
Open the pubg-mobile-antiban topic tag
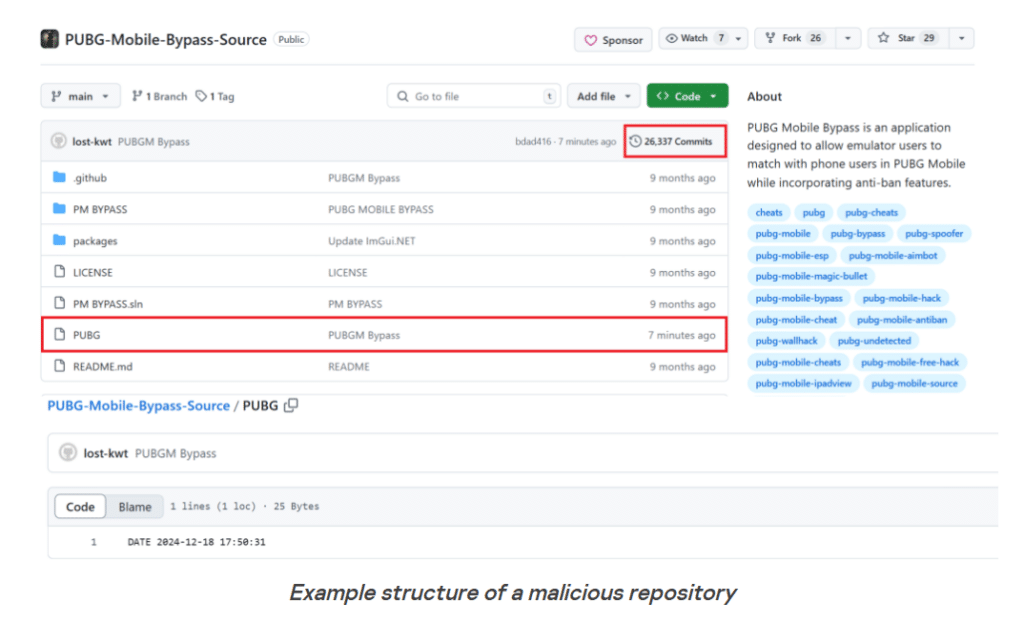coord(902,320)
